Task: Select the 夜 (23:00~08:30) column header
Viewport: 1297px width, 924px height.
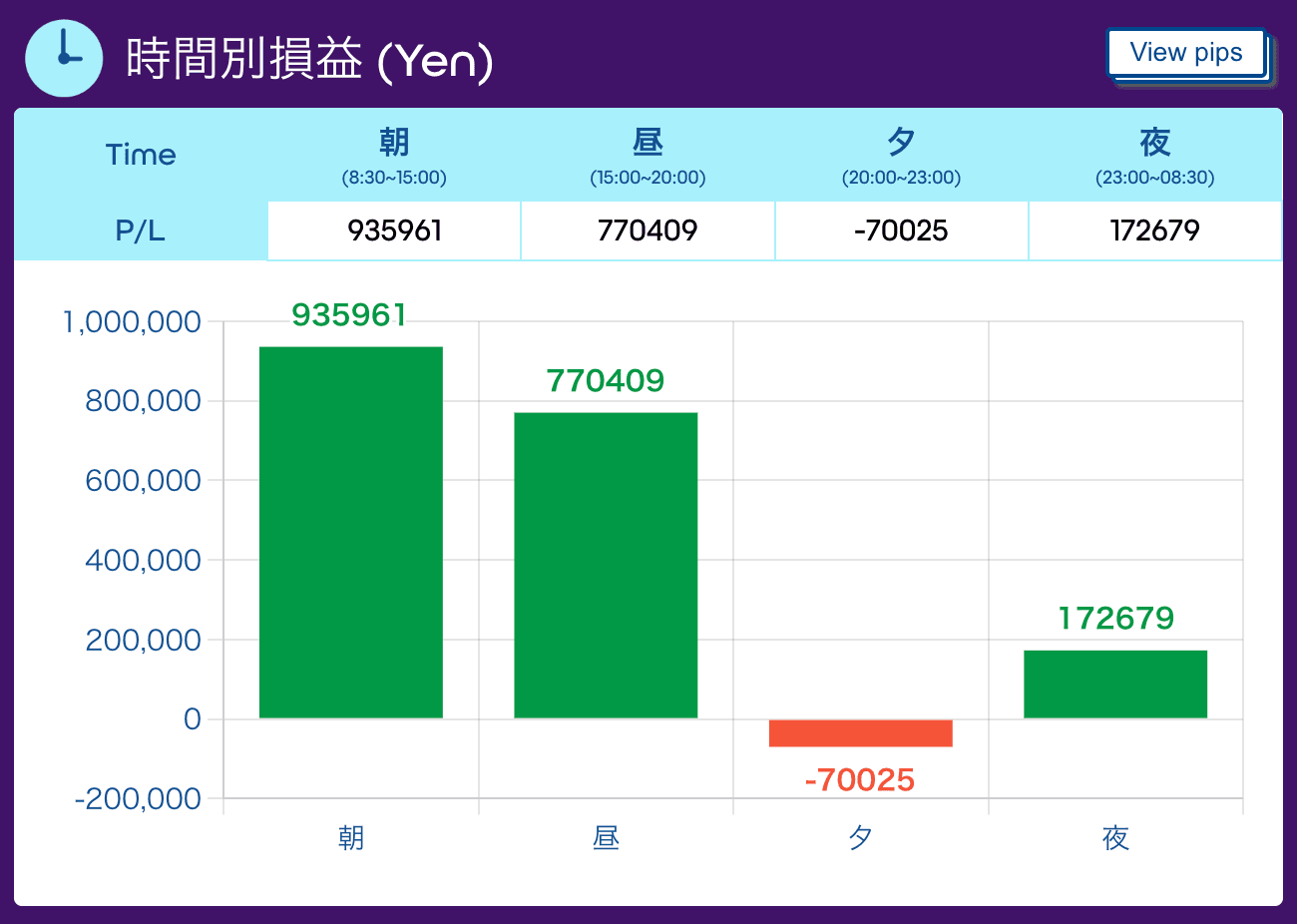Action: click(1154, 156)
